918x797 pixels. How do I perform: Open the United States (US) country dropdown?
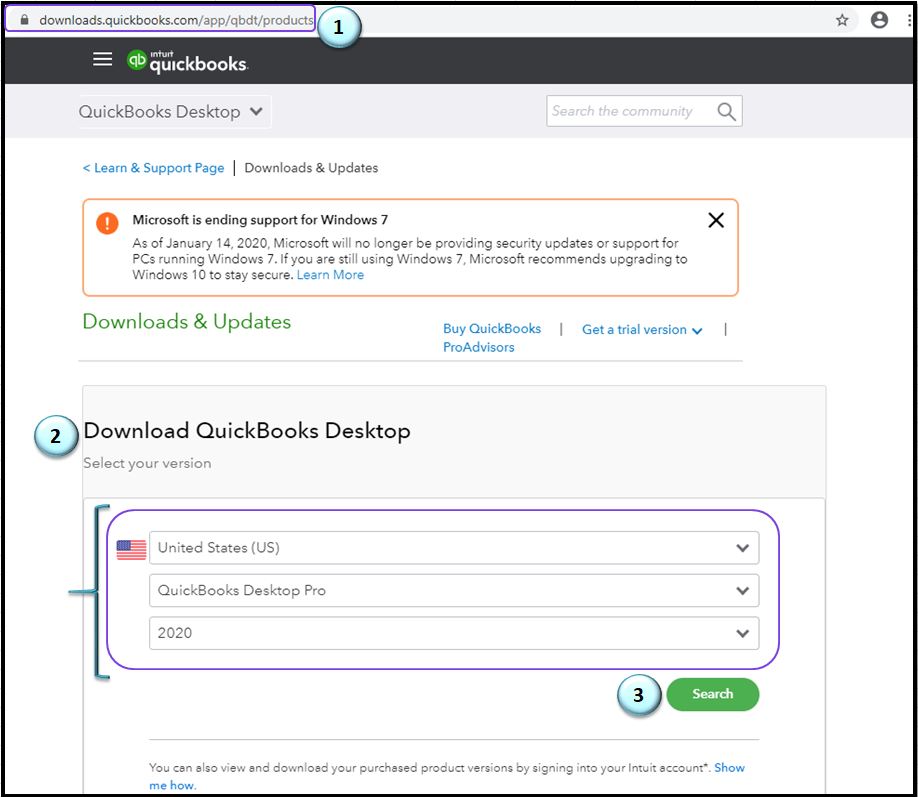[x=454, y=548]
